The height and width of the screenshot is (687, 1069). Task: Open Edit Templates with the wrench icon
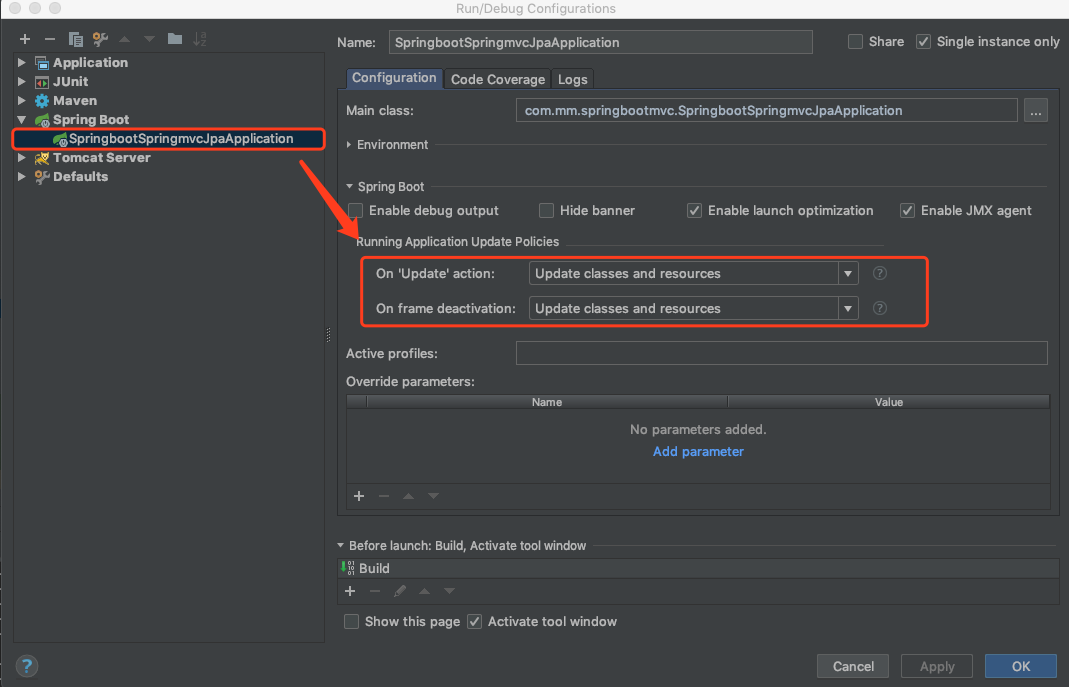99,39
